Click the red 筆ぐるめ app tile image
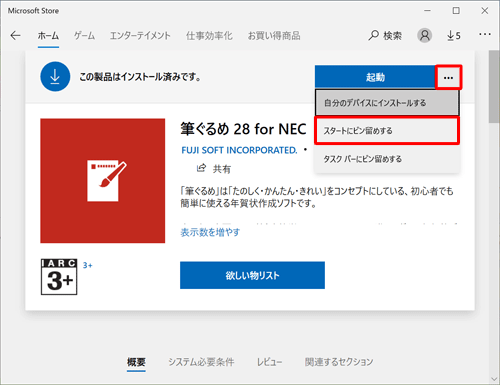Image resolution: width=500 pixels, height=385 pixels. [x=103, y=181]
